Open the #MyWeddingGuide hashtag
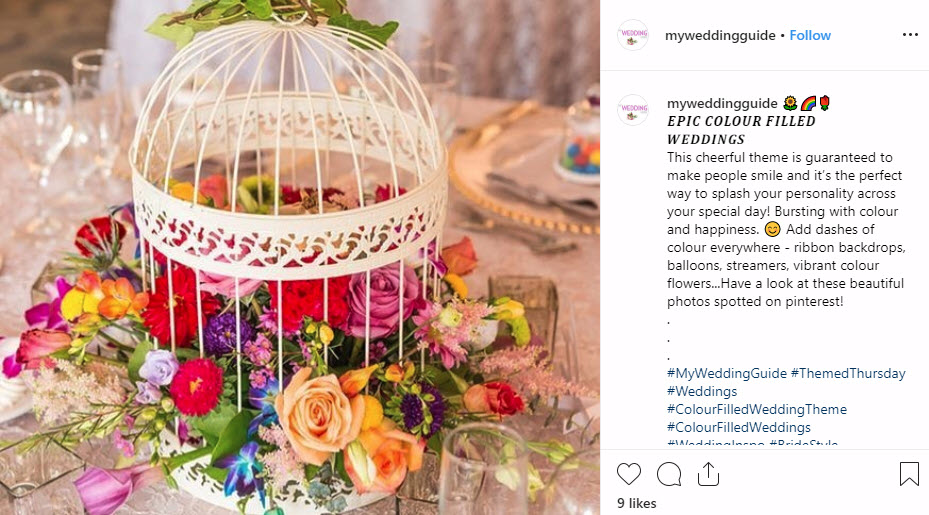Screen dimensions: 929x515 click(x=727, y=373)
